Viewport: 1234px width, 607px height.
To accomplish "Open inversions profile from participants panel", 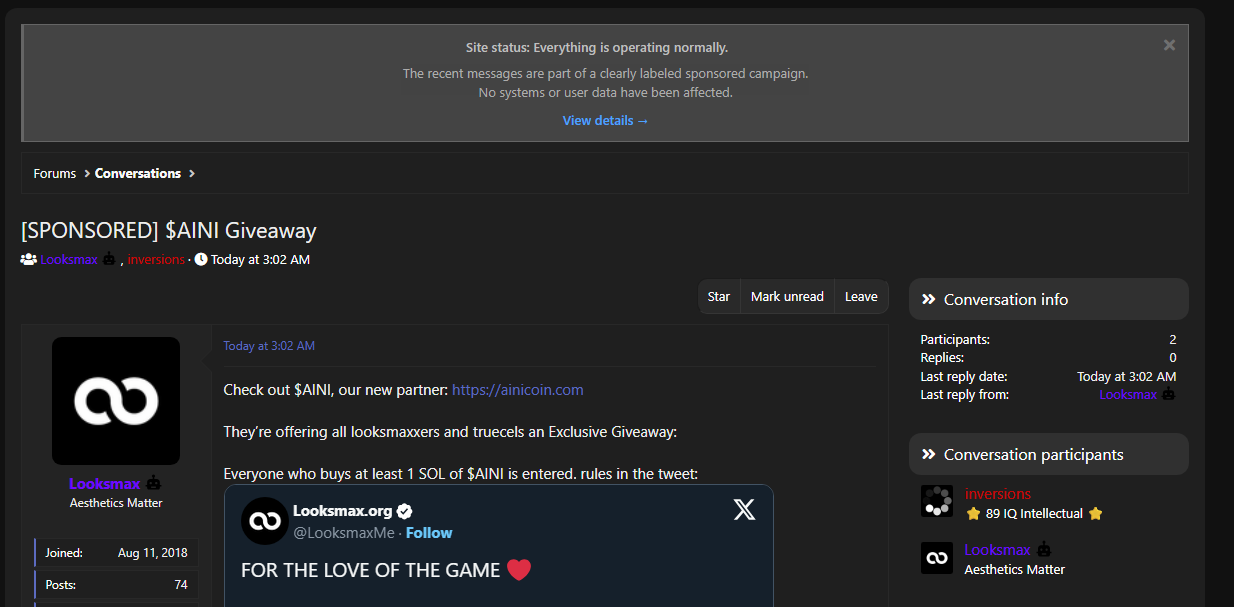I will [997, 494].
